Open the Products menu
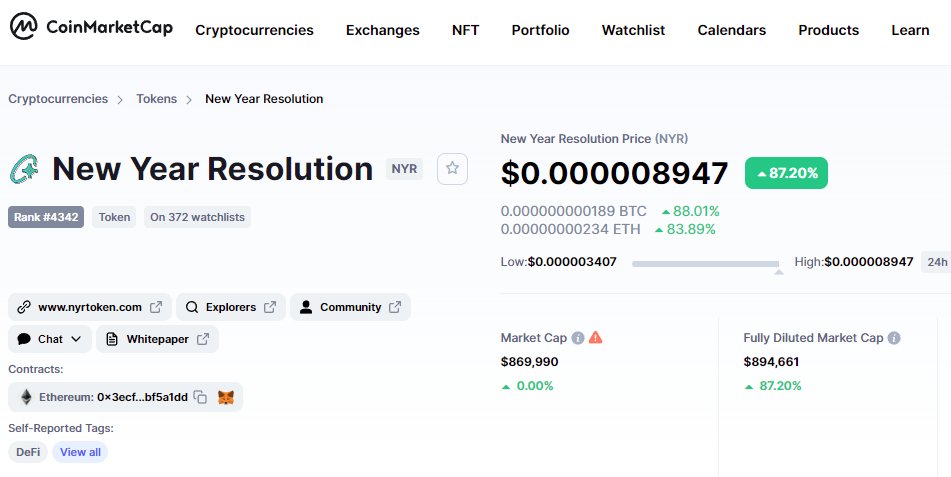951x477 pixels. point(828,30)
